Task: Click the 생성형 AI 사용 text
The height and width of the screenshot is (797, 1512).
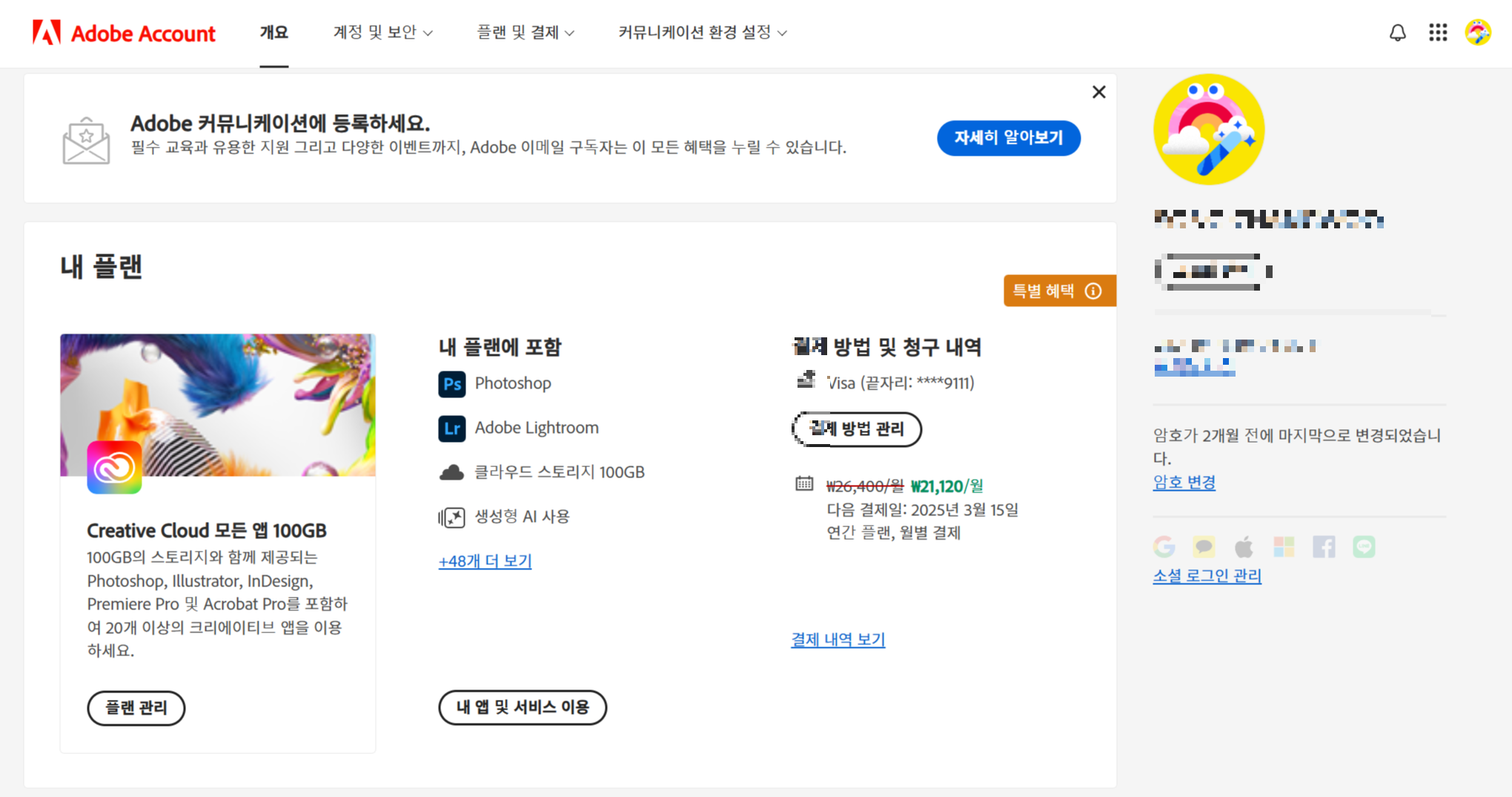Action: pos(522,517)
